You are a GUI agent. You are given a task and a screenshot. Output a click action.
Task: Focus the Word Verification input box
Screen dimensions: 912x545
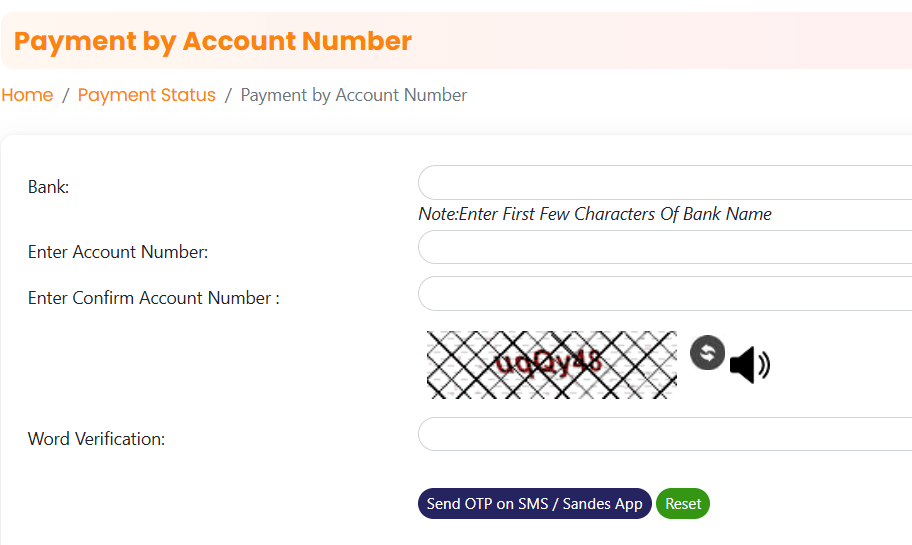(665, 434)
